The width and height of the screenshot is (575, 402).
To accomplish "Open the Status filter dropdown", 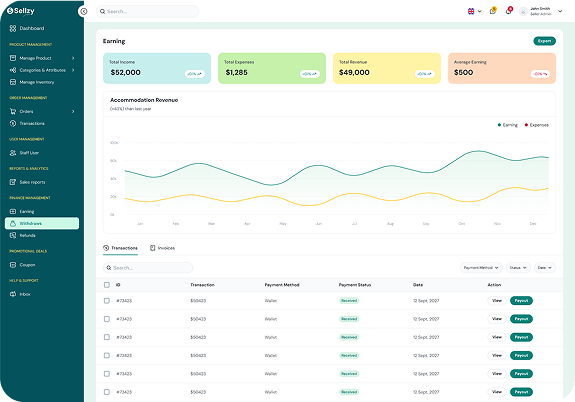I will click(518, 268).
